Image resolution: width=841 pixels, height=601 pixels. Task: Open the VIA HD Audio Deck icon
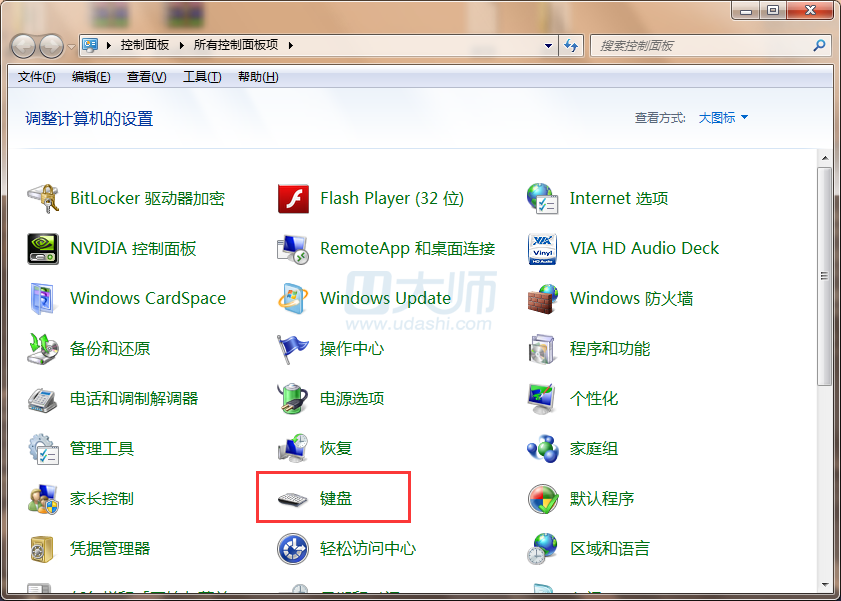pyautogui.click(x=542, y=249)
